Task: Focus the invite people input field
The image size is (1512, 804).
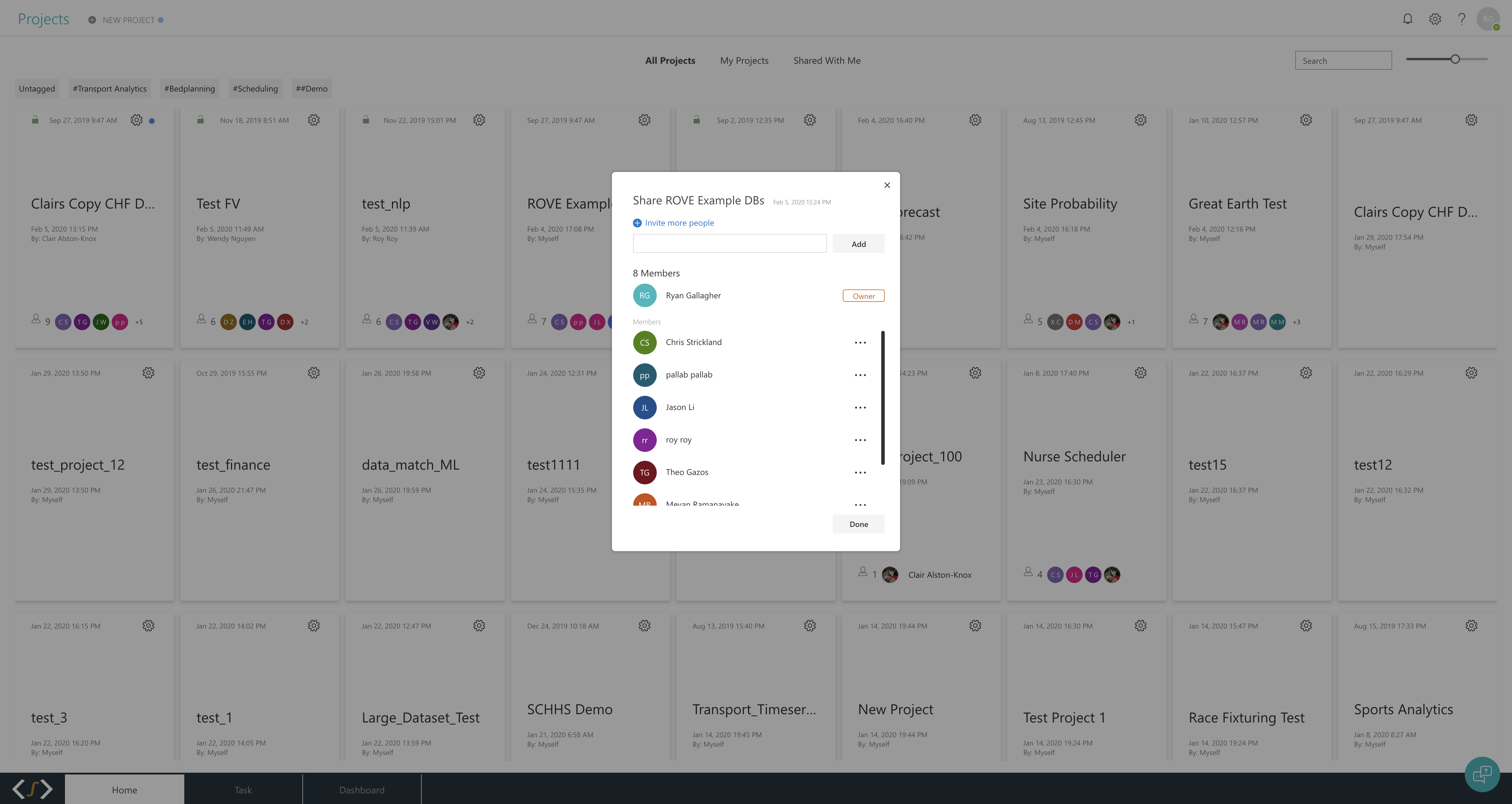Action: pos(730,244)
